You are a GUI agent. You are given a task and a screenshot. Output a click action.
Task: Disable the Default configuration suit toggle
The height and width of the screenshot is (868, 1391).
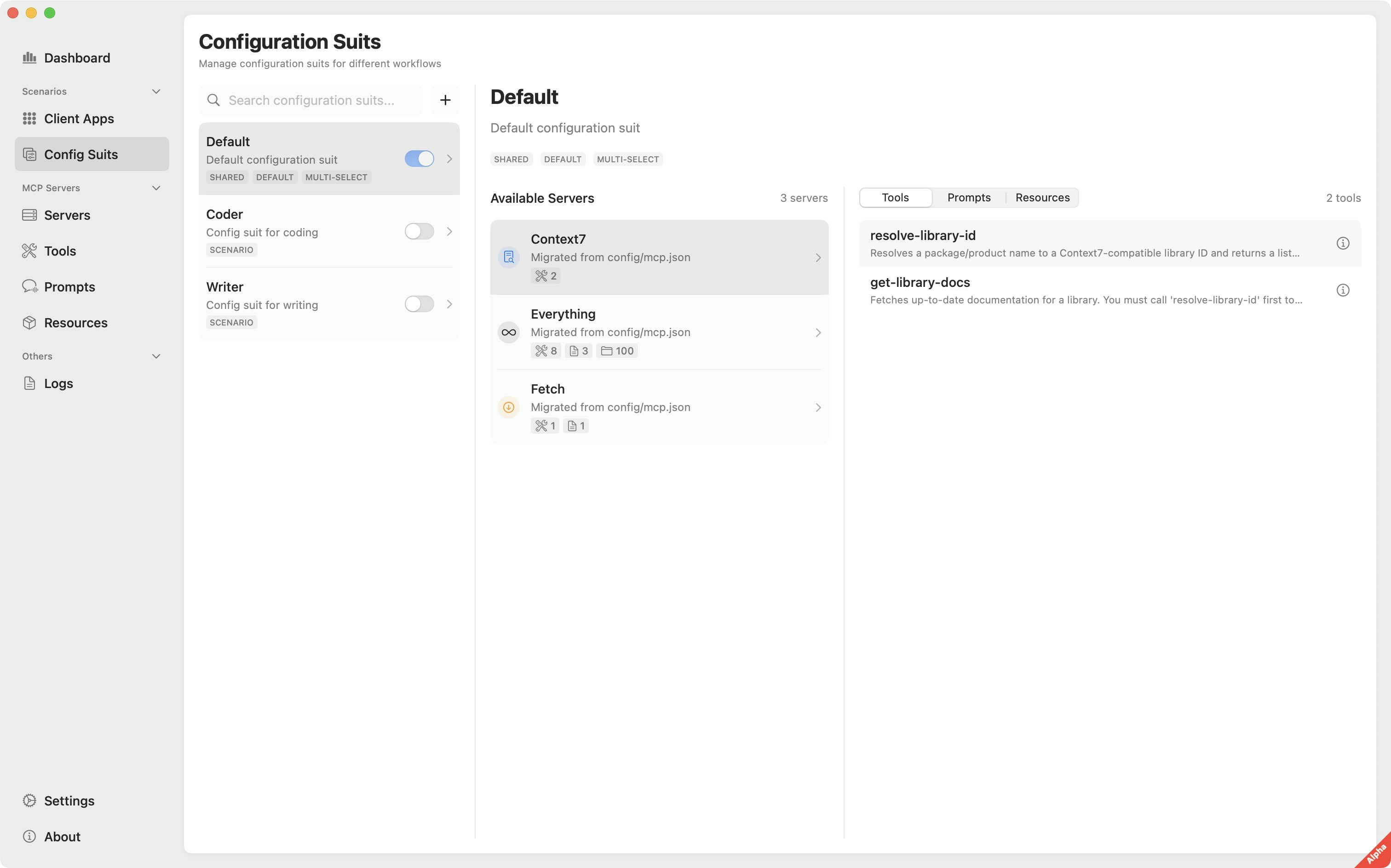tap(419, 159)
